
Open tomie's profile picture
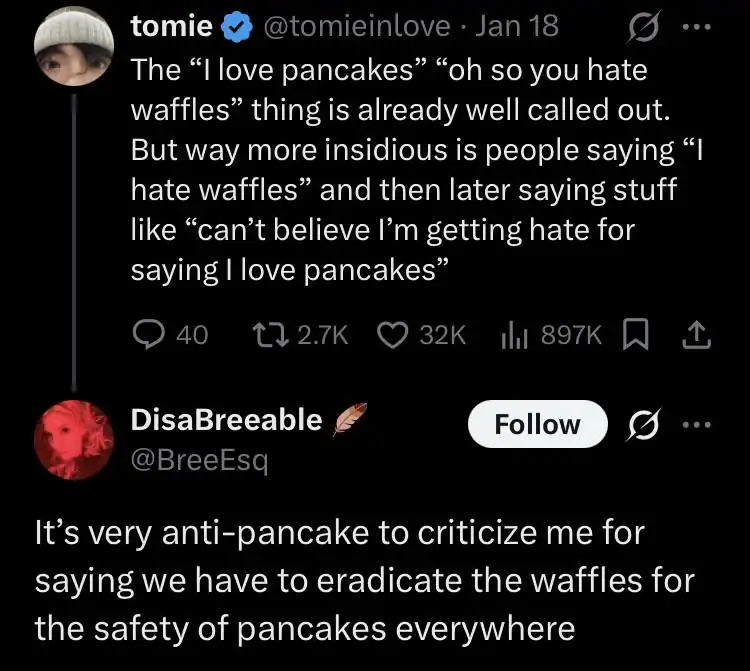(75, 50)
